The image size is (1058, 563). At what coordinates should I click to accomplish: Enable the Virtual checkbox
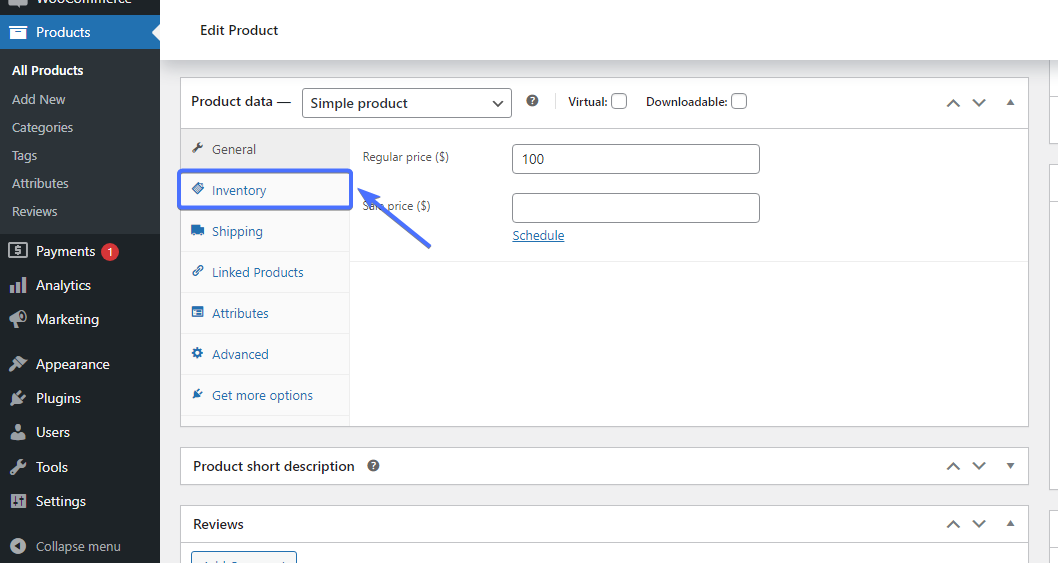(x=619, y=101)
